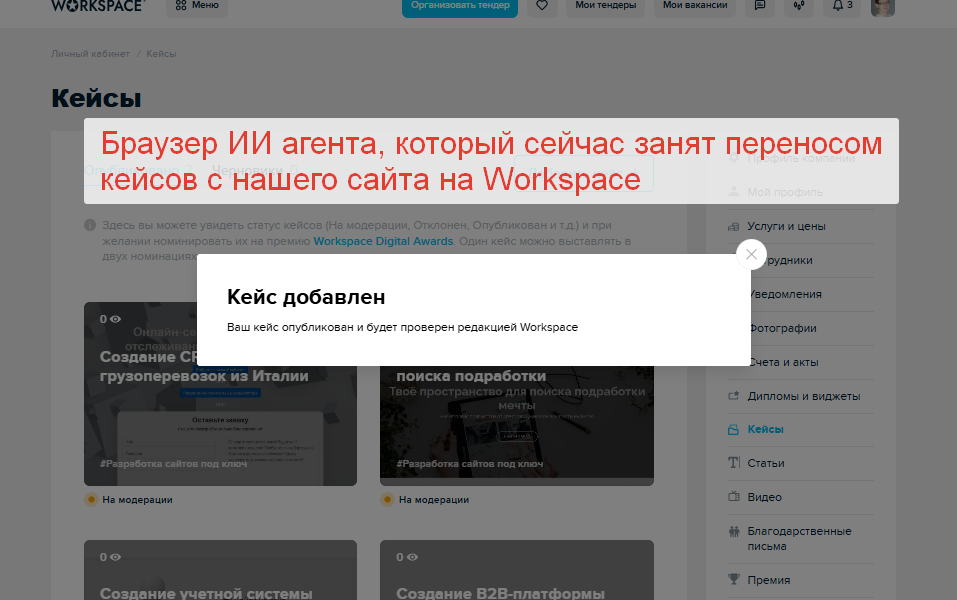Open 'Счета и акты' sidebar item

pos(784,363)
